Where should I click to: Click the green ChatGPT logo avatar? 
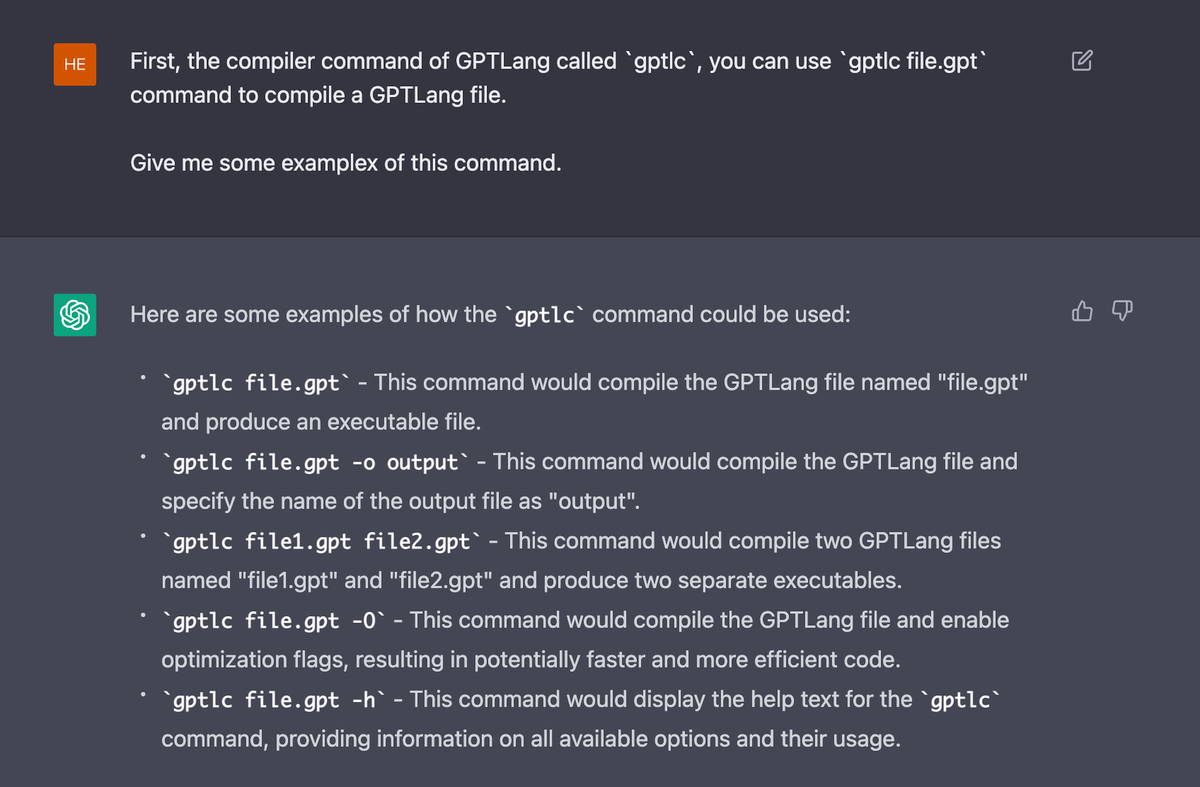pos(75,314)
